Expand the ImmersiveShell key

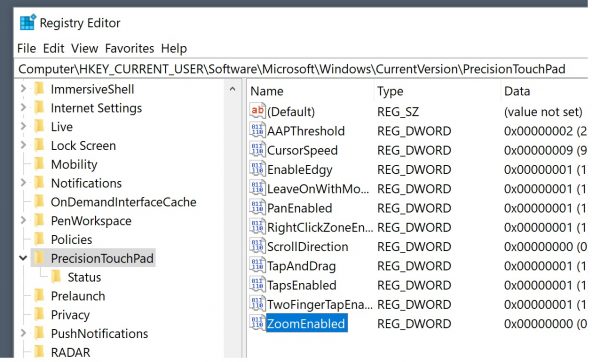tap(23, 89)
